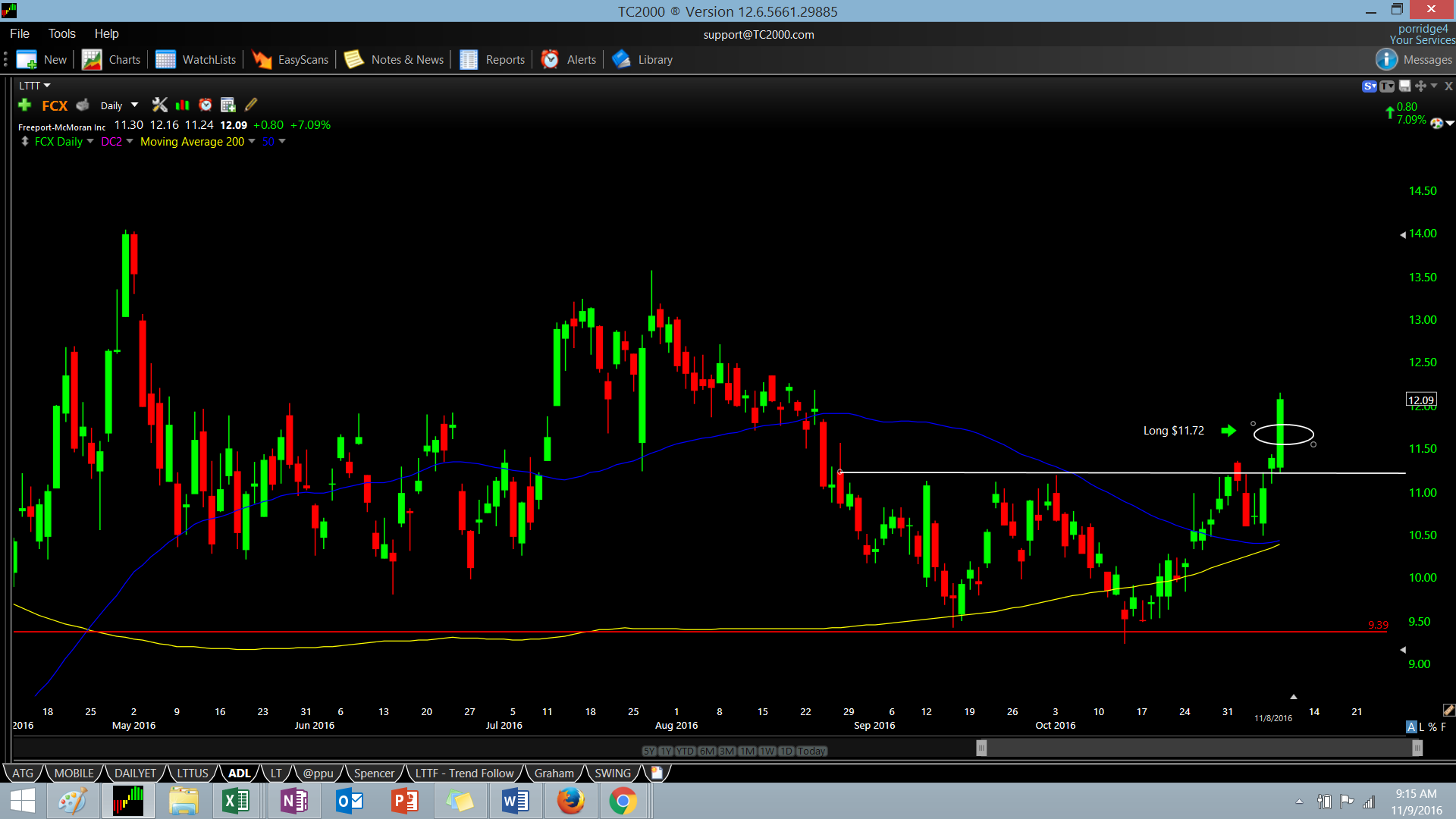Open the color palette icon
Image resolution: width=1456 pixels, height=819 pixels.
pyautogui.click(x=1436, y=123)
